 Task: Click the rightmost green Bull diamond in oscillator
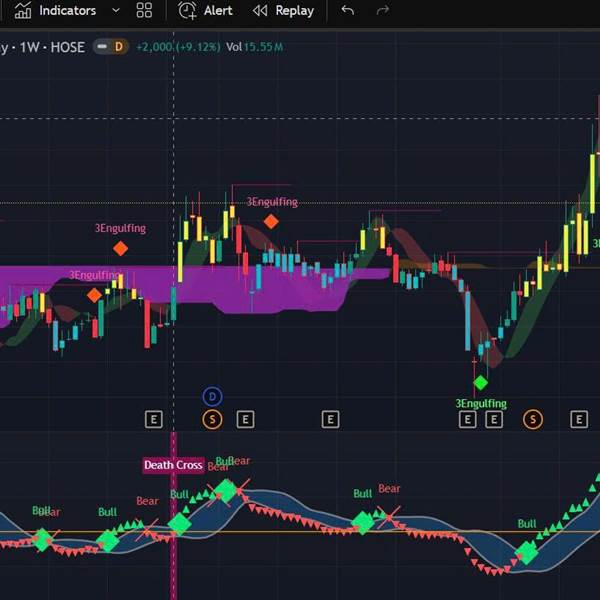click(x=527, y=553)
